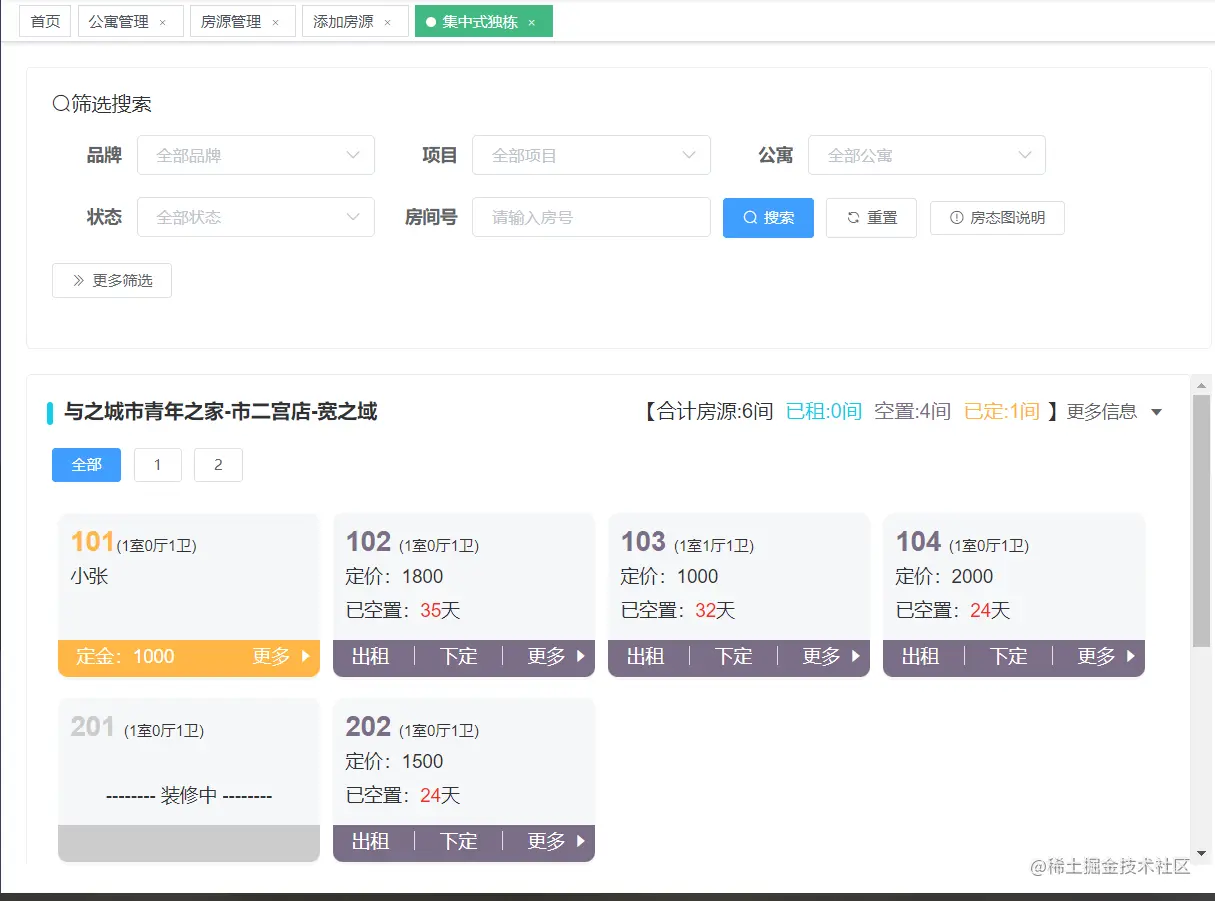Click the room list vertical scrollbar thumb
Viewport: 1215px width, 901px height.
[1201, 522]
